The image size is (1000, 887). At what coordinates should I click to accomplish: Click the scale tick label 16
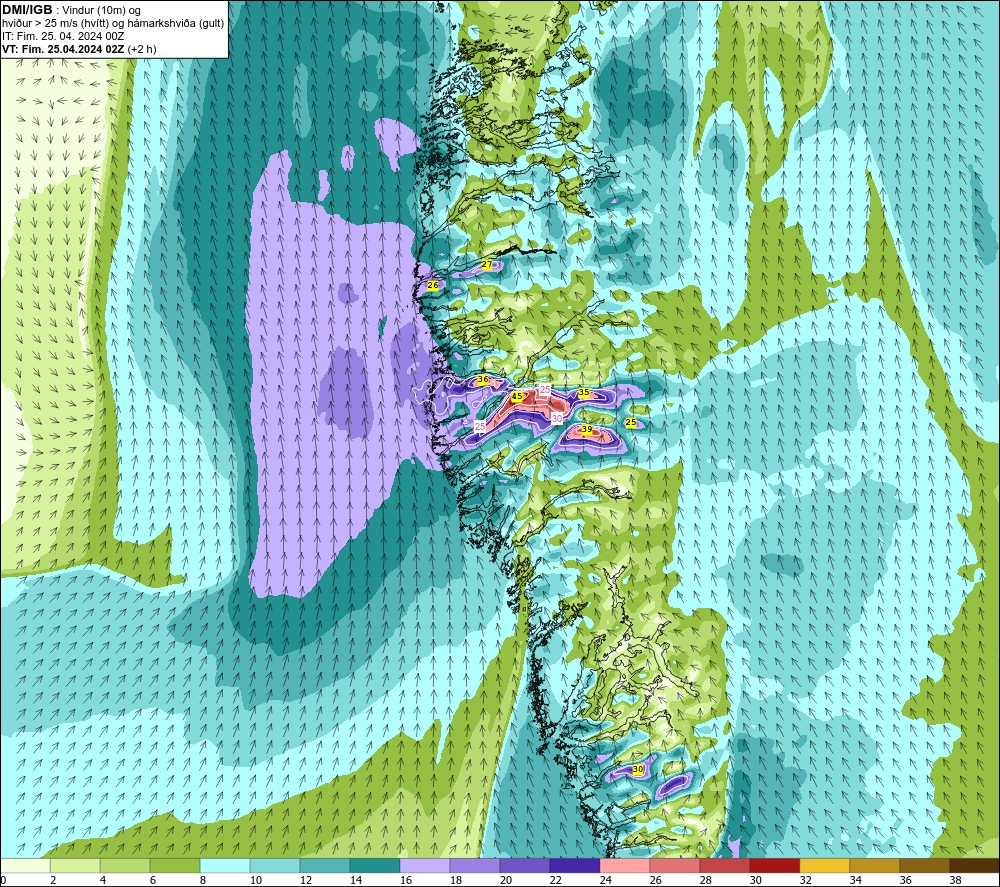(406, 881)
